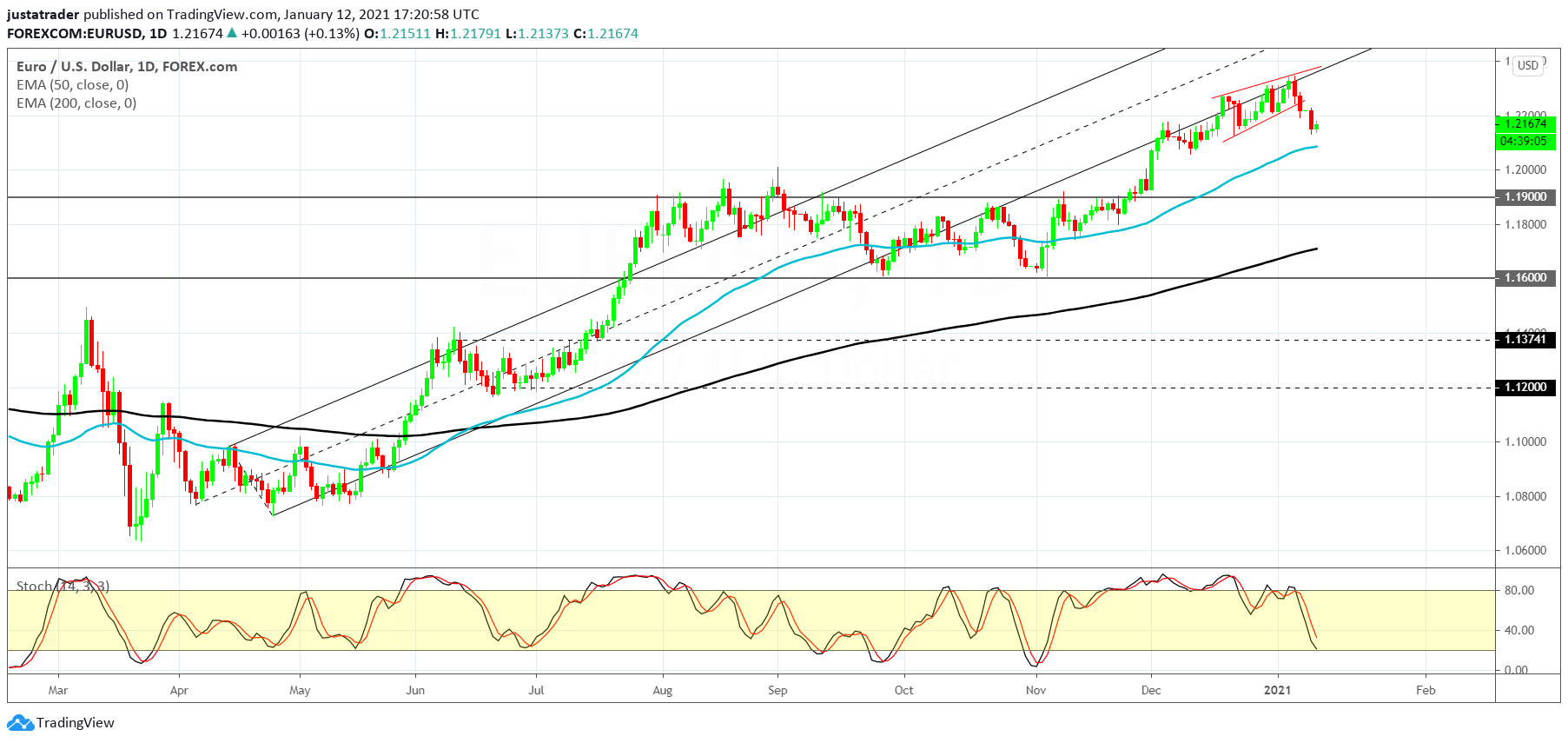Image resolution: width=1568 pixels, height=743 pixels.
Task: Click the bar countdown timer 04:39:05
Action: point(1526,141)
